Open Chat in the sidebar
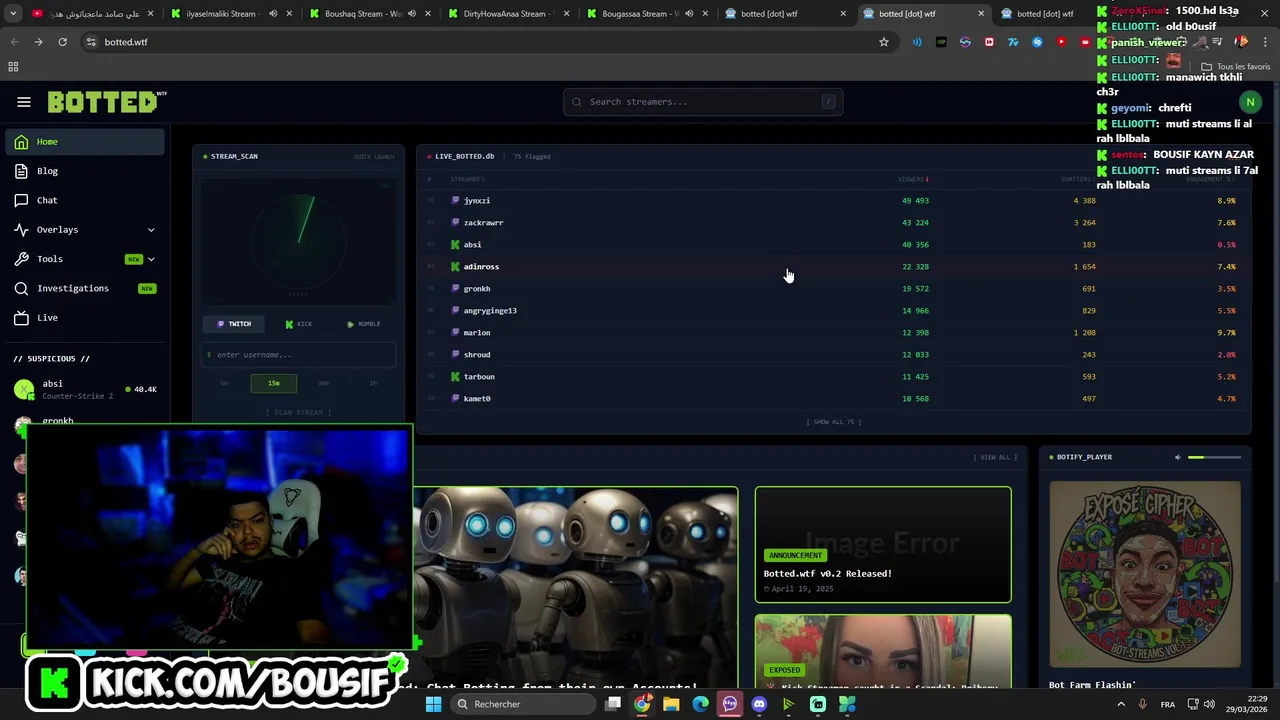The height and width of the screenshot is (720, 1280). 85,200
